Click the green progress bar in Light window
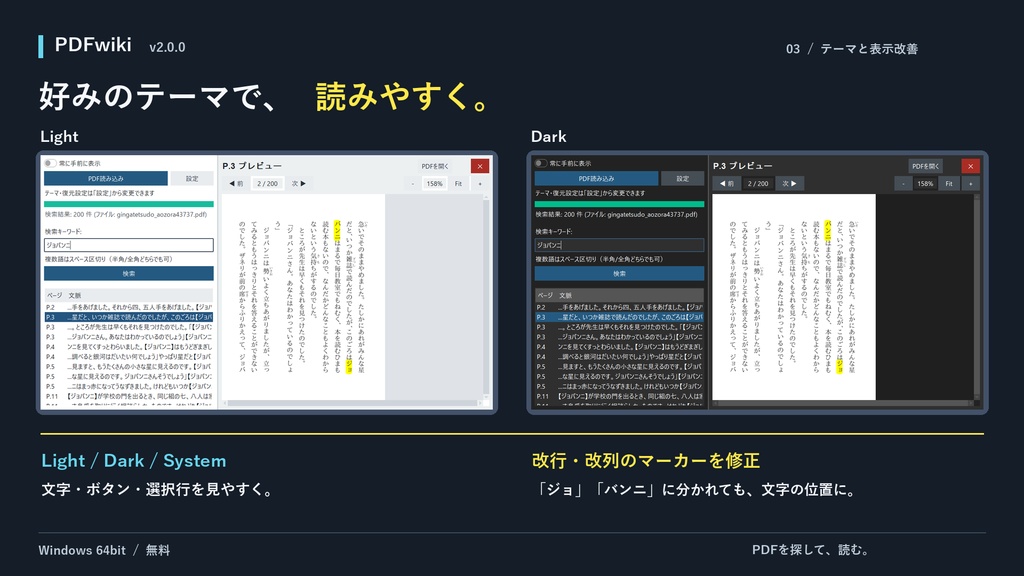Image resolution: width=1024 pixels, height=576 pixels. 129,204
